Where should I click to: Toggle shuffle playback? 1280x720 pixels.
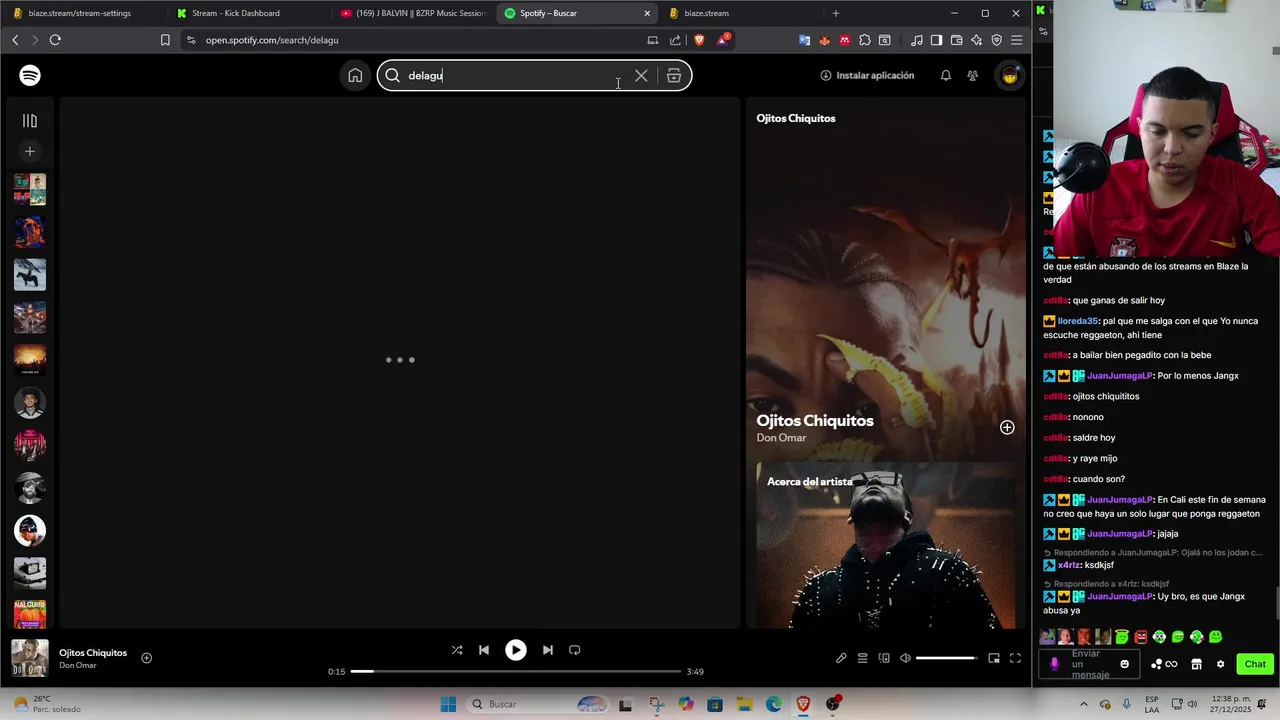coord(457,650)
